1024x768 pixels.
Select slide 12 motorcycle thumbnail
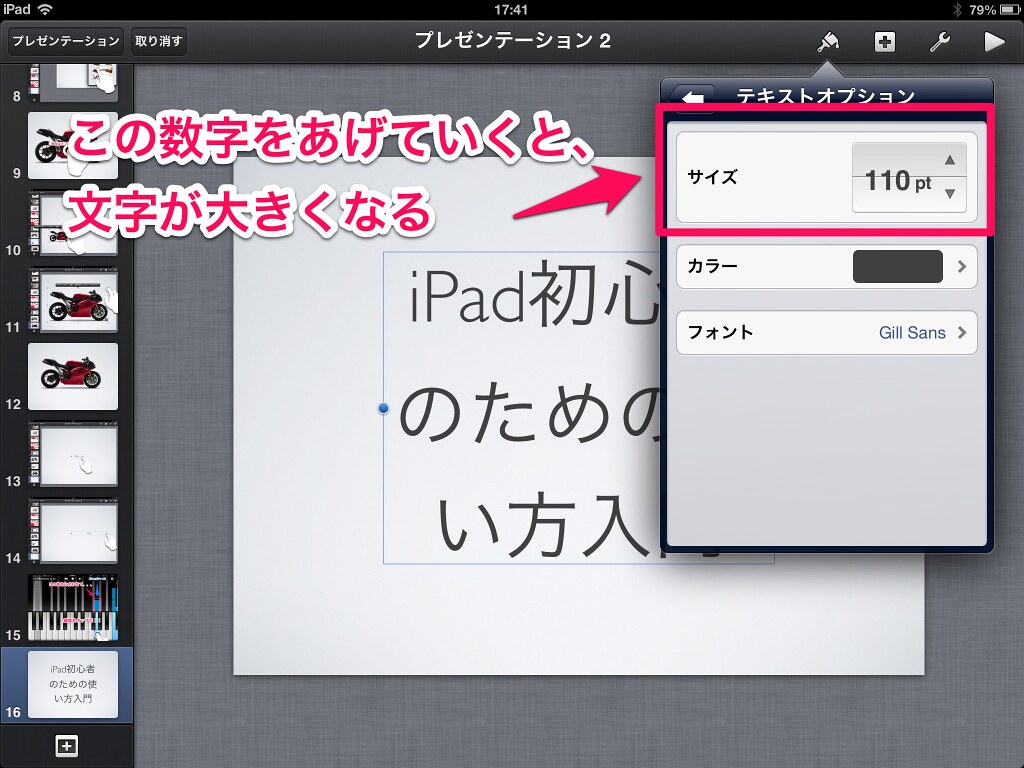pyautogui.click(x=73, y=376)
